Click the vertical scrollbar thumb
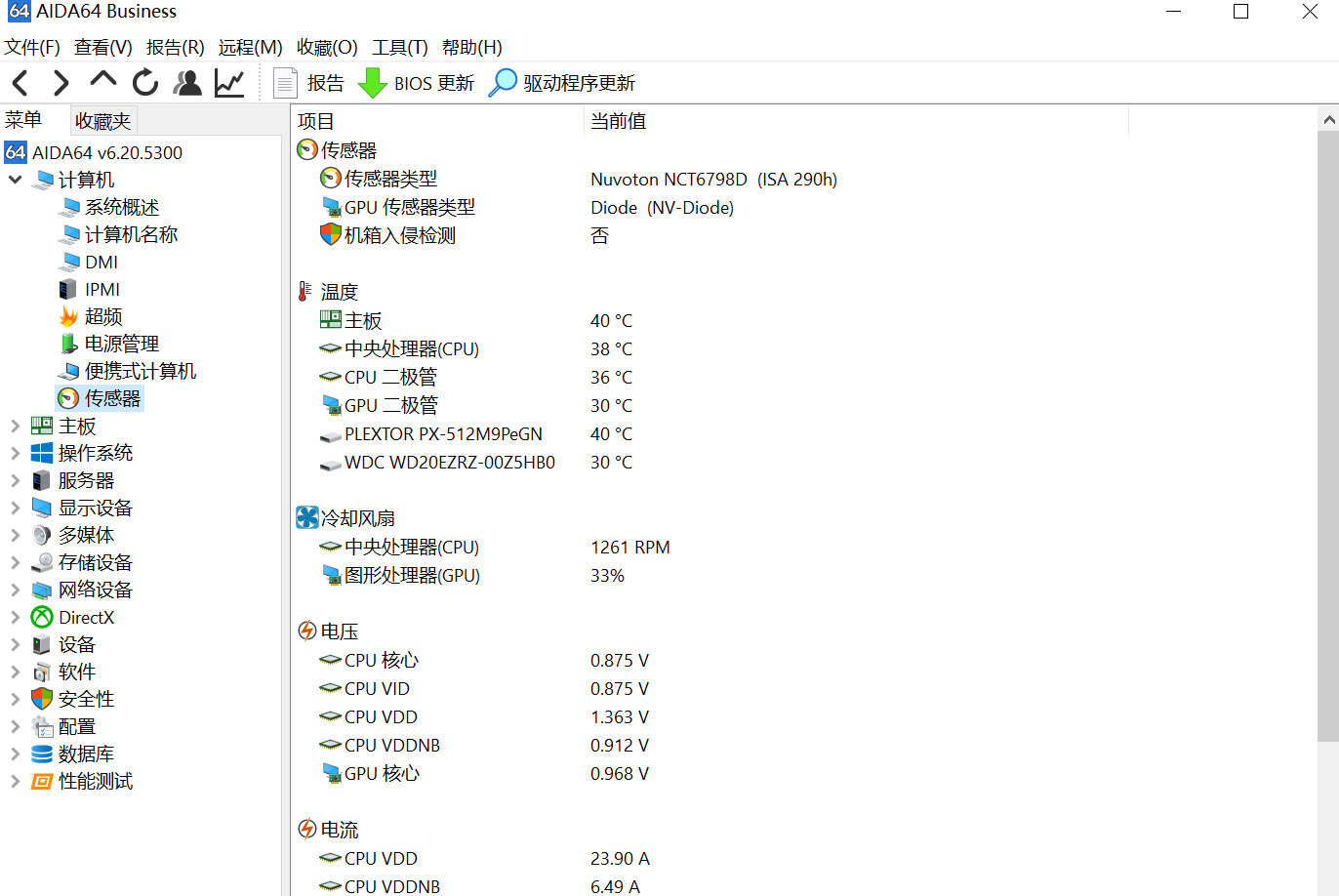1339x896 pixels. tap(1328, 435)
